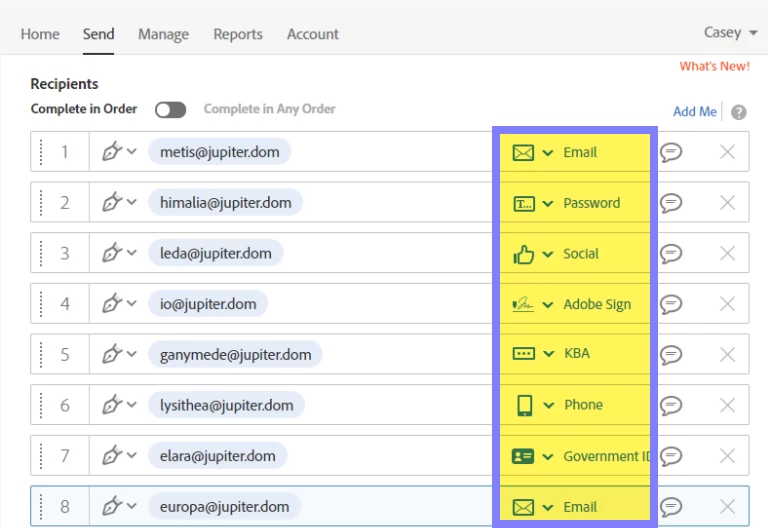Click the leda@jupiter.dom email chip
This screenshot has height=528, width=768.
(216, 253)
